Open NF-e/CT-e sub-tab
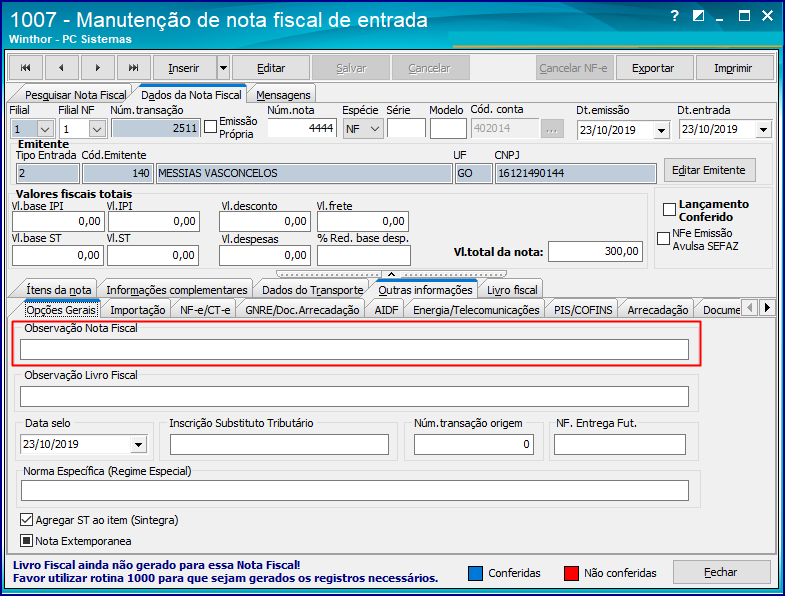Screen dimensions: 785x596 [x=205, y=310]
